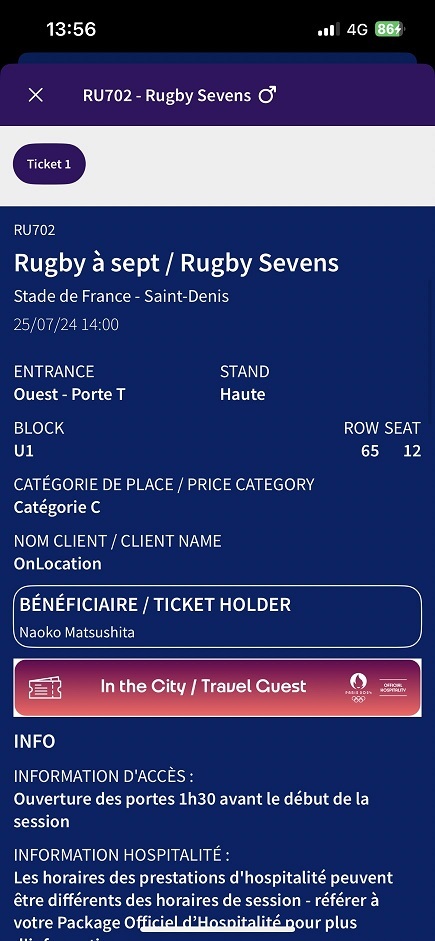Screen dimensions: 435x941
Task: Open the Bénéficiaire / Ticket Holder box
Action: 217,616
